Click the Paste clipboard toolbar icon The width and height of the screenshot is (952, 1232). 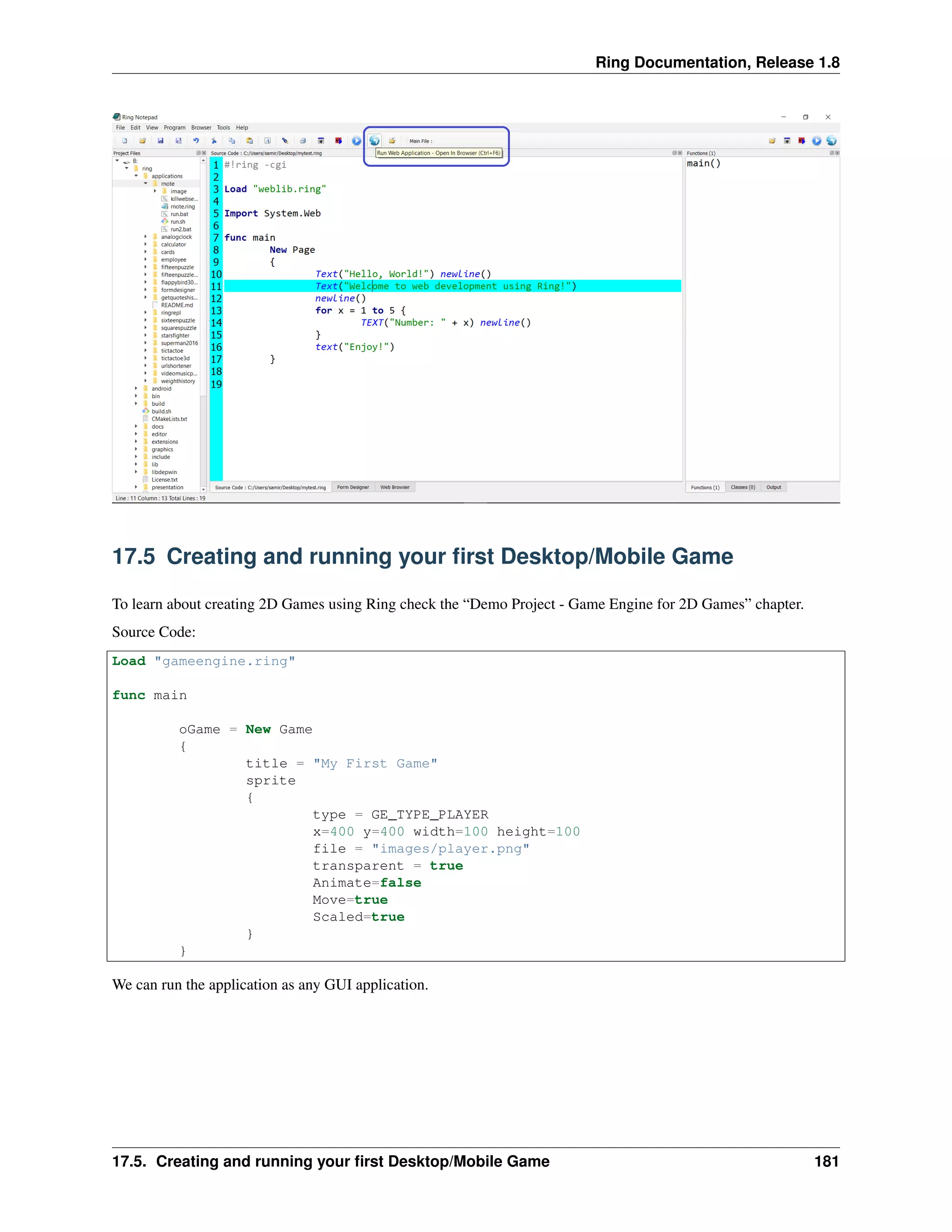[x=250, y=141]
